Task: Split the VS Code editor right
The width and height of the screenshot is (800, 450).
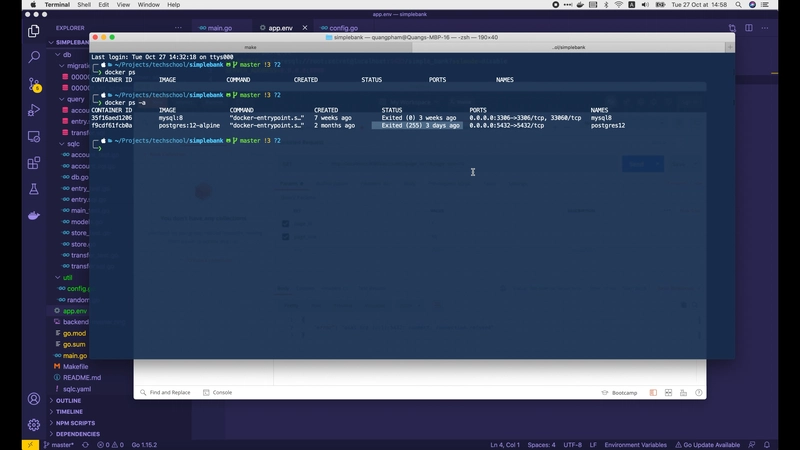Action: click(748, 28)
